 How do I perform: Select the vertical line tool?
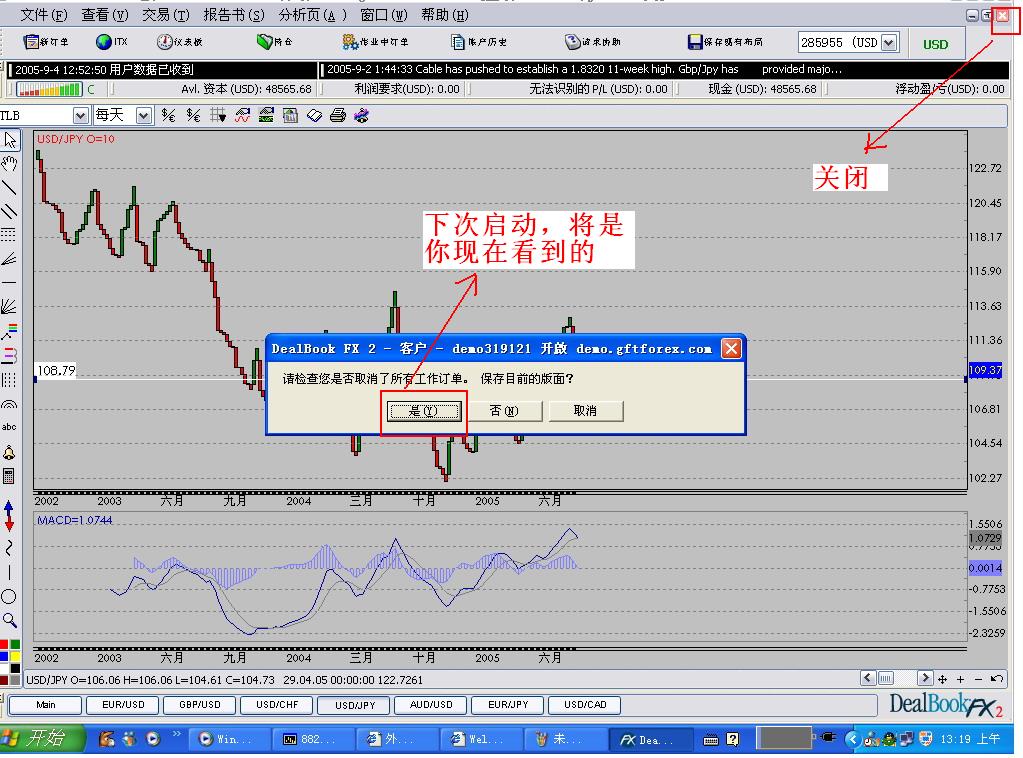9,572
